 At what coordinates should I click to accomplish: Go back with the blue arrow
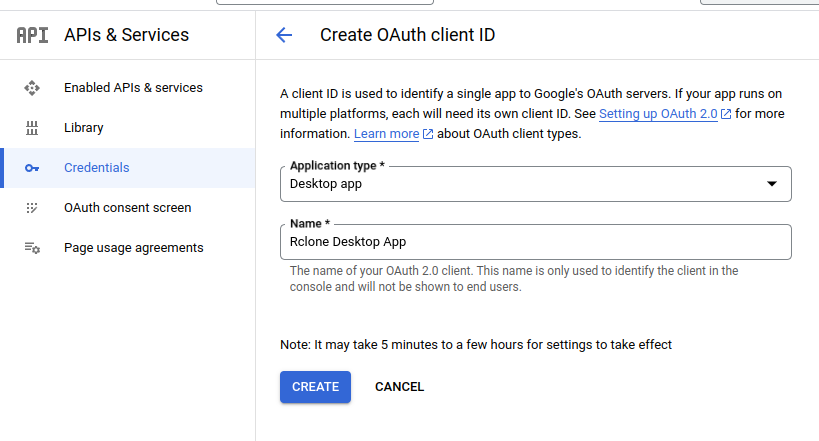(x=284, y=35)
